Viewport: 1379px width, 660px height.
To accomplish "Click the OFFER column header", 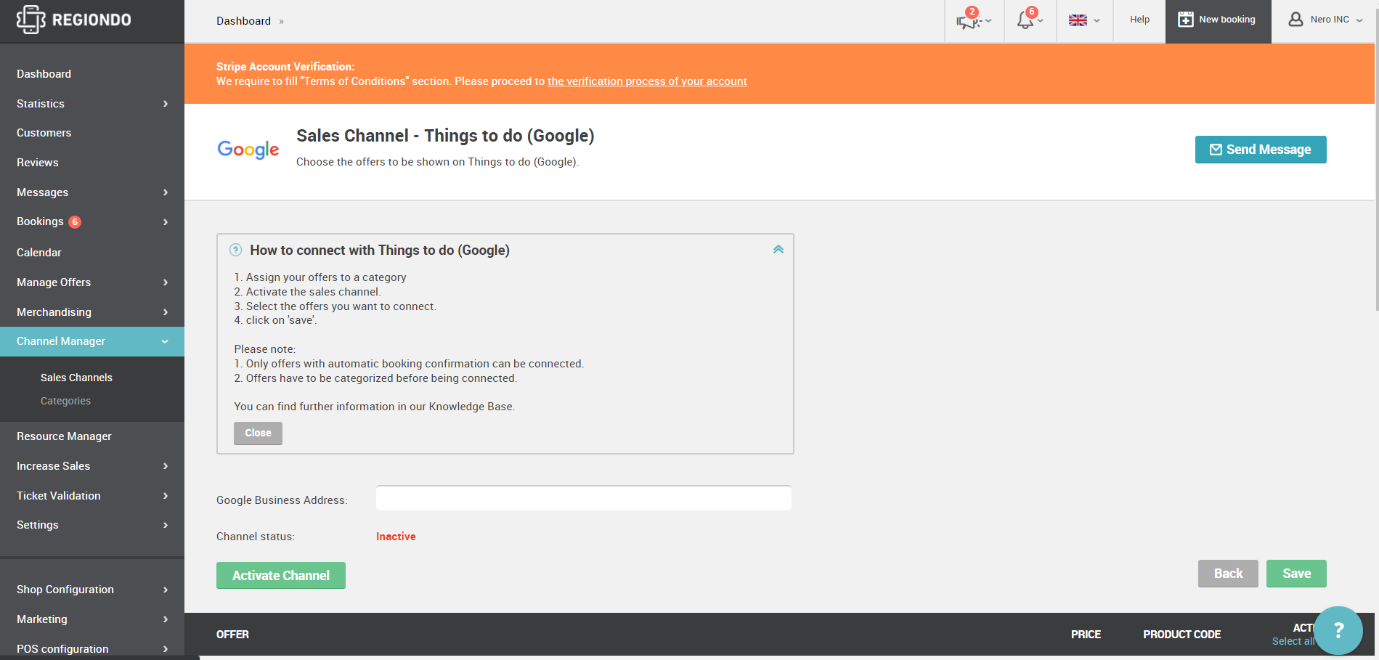I will 232,634.
